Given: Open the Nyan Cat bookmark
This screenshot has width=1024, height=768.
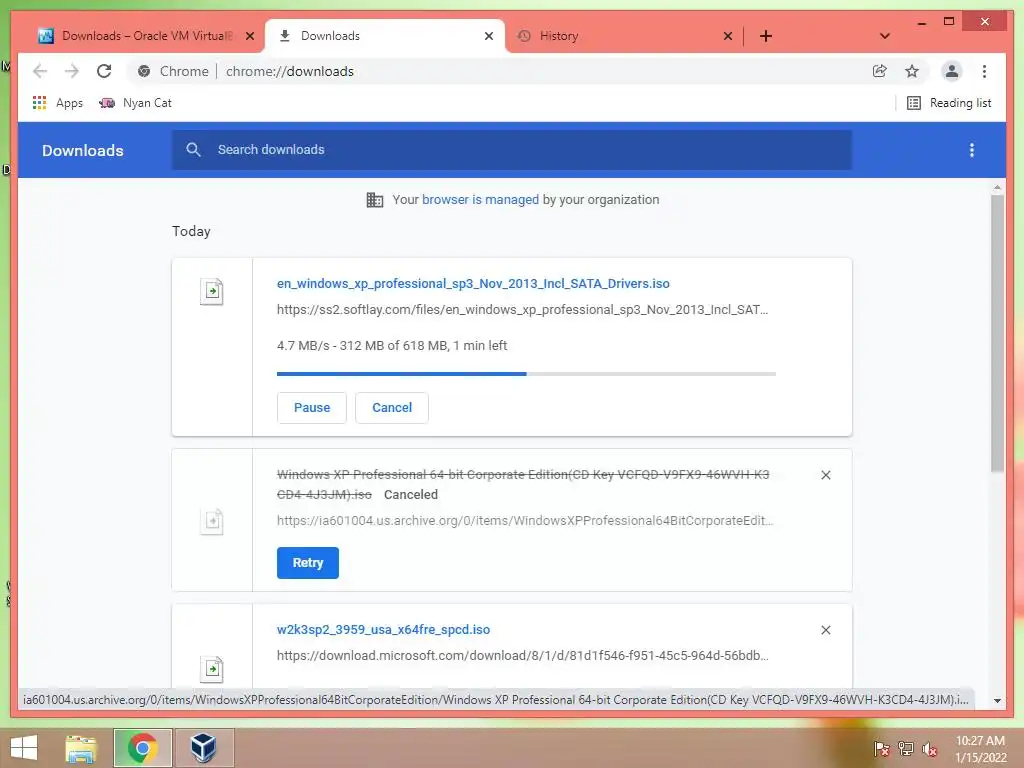Looking at the screenshot, I should (x=135, y=103).
